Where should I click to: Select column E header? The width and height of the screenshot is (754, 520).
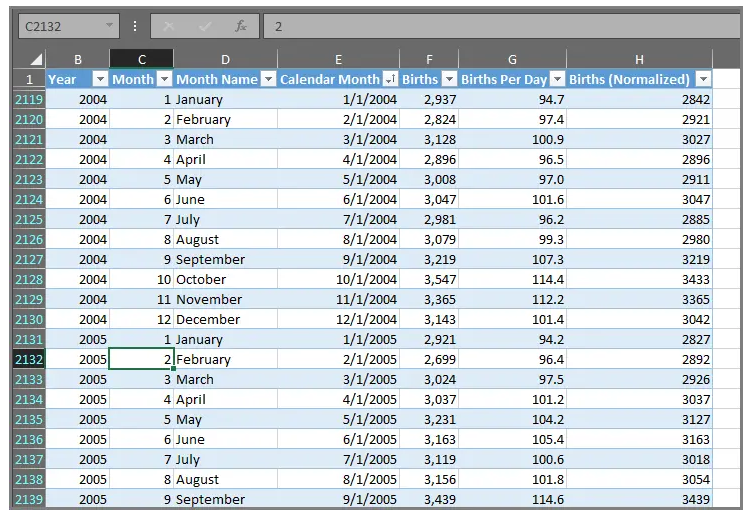339,59
